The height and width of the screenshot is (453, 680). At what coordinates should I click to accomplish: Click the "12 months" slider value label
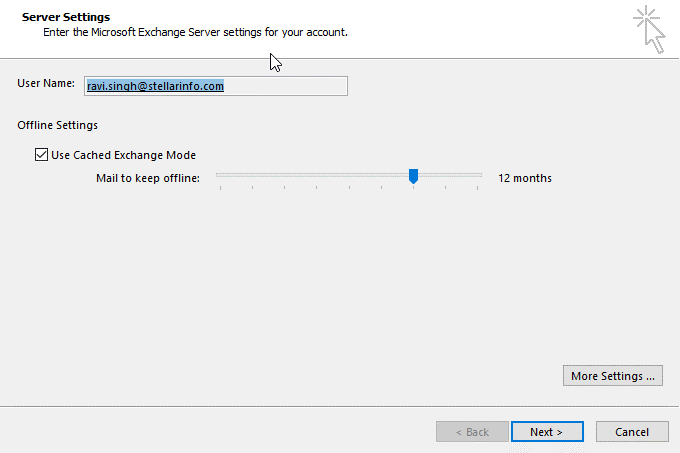(525, 178)
